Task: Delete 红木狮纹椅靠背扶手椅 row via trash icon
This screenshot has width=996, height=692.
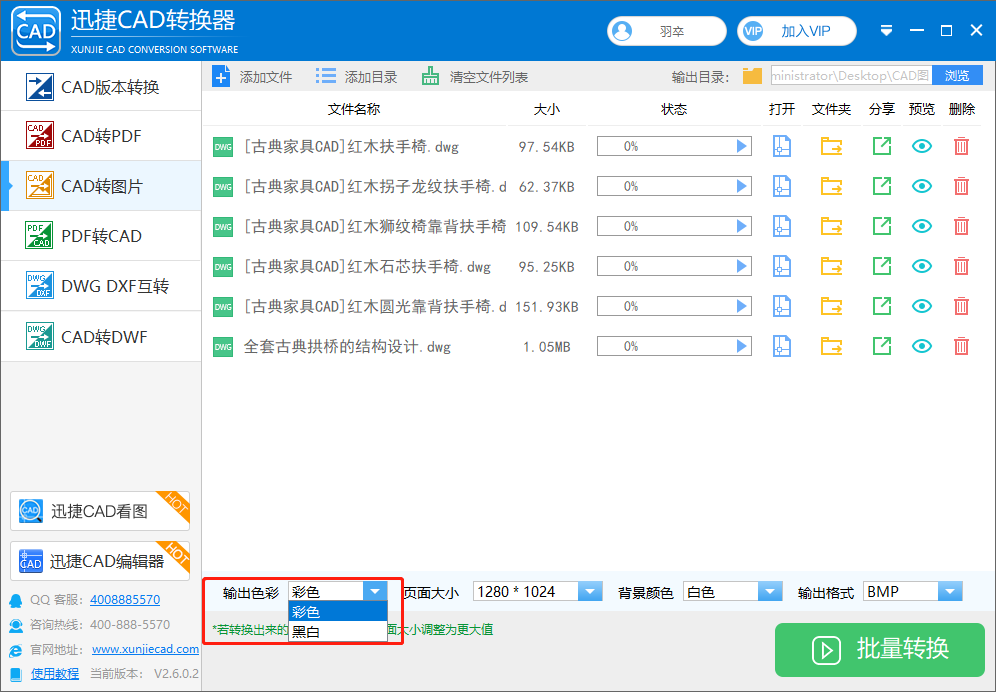Action: [x=961, y=226]
